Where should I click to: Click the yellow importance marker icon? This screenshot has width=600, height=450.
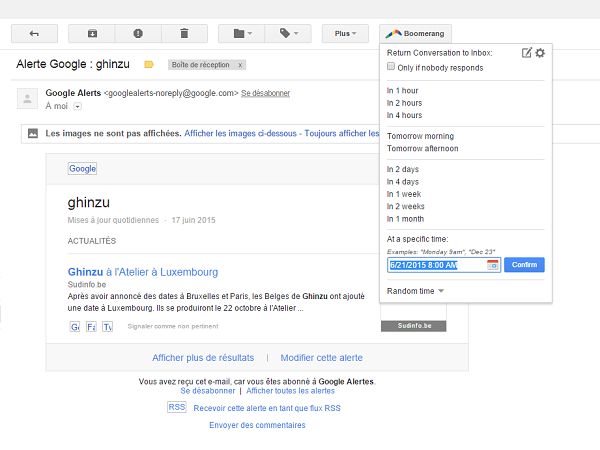(149, 65)
